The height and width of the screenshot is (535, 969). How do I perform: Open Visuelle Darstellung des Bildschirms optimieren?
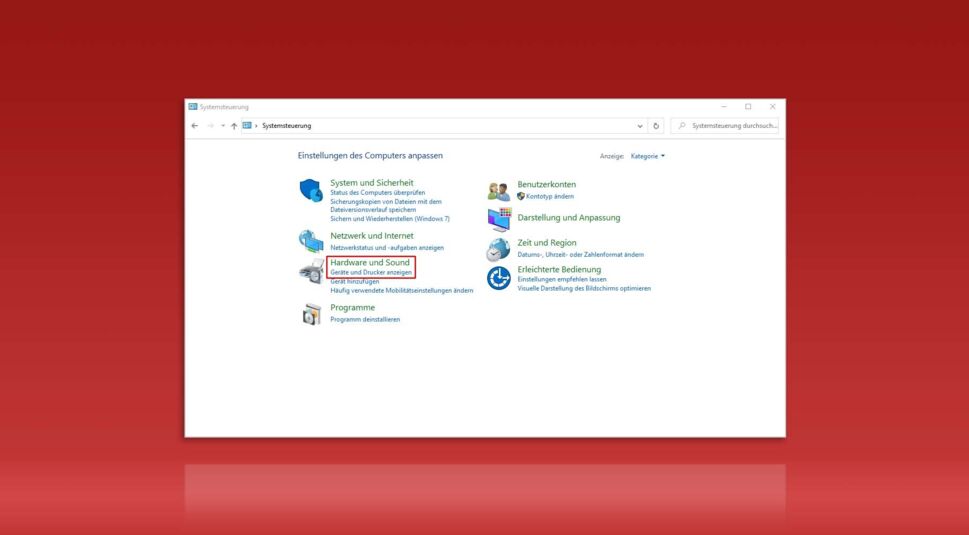584,289
